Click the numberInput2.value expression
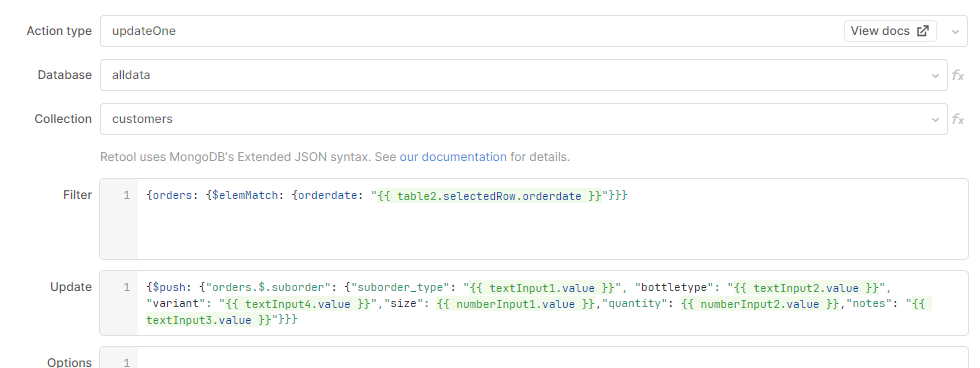Image resolution: width=980 pixels, height=368 pixels. (x=759, y=304)
